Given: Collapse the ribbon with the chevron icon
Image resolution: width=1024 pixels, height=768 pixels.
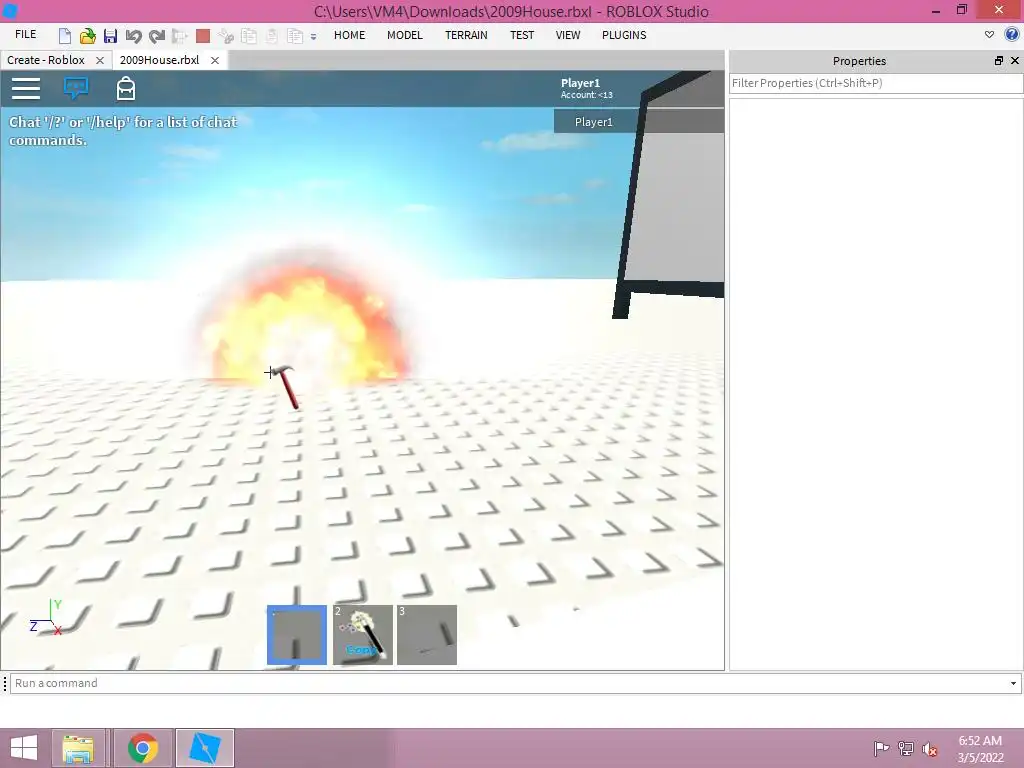Looking at the screenshot, I should 989,35.
